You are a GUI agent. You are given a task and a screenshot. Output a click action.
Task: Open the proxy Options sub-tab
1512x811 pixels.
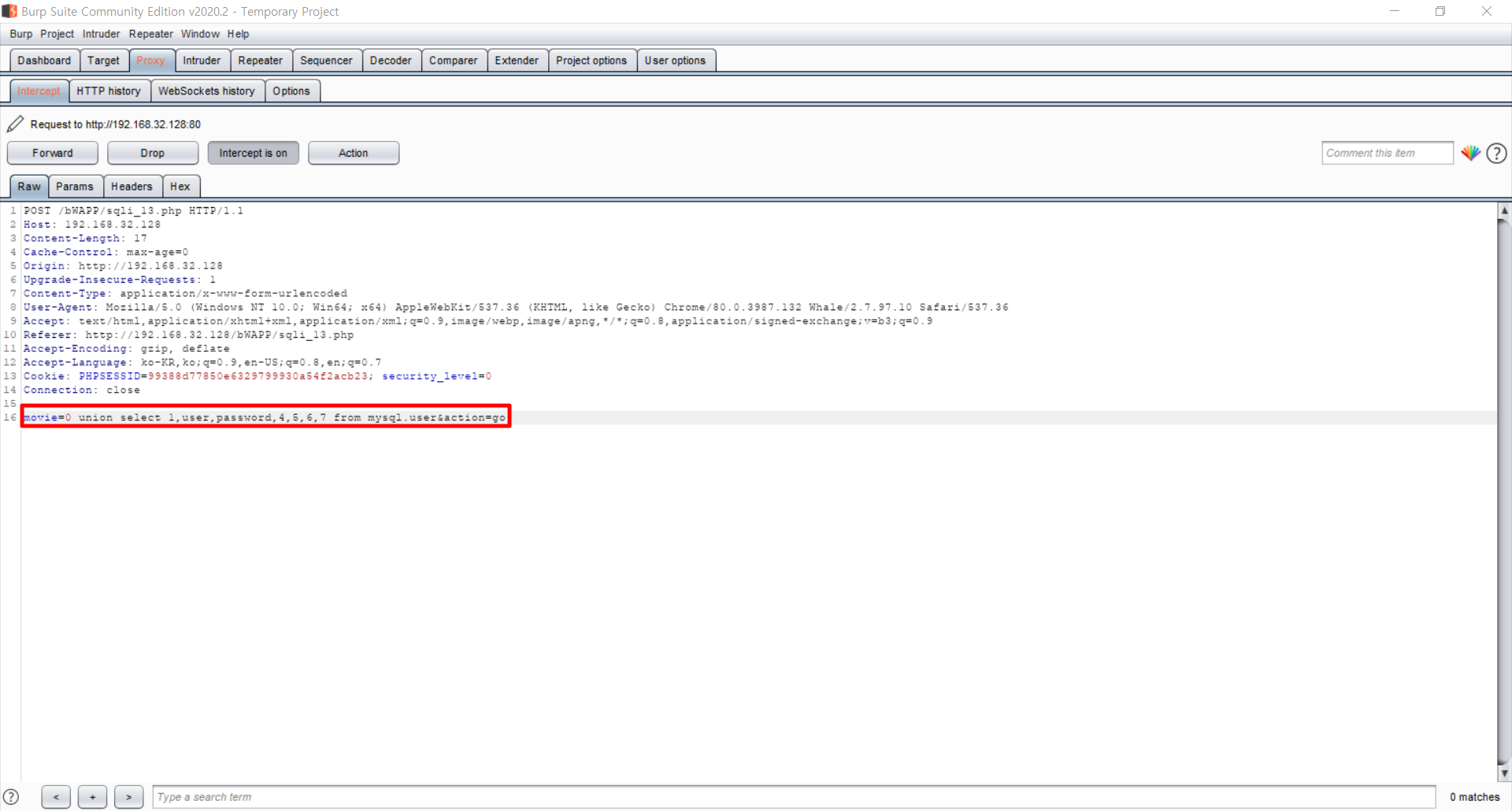292,91
